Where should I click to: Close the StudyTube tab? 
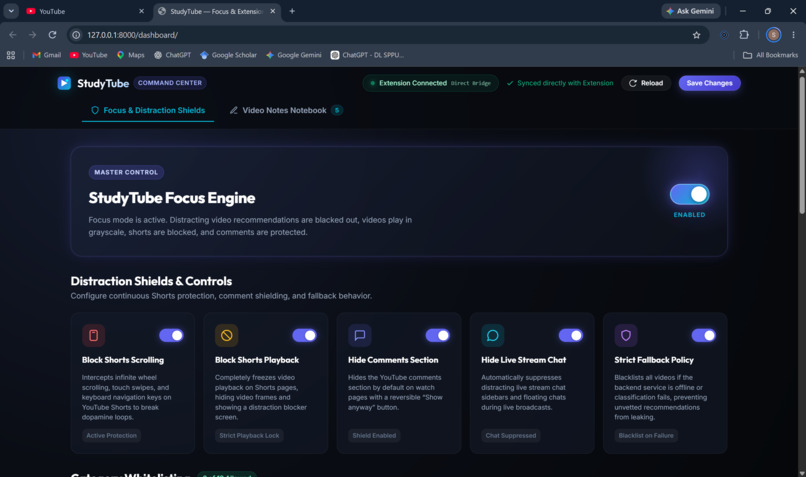click(272, 11)
